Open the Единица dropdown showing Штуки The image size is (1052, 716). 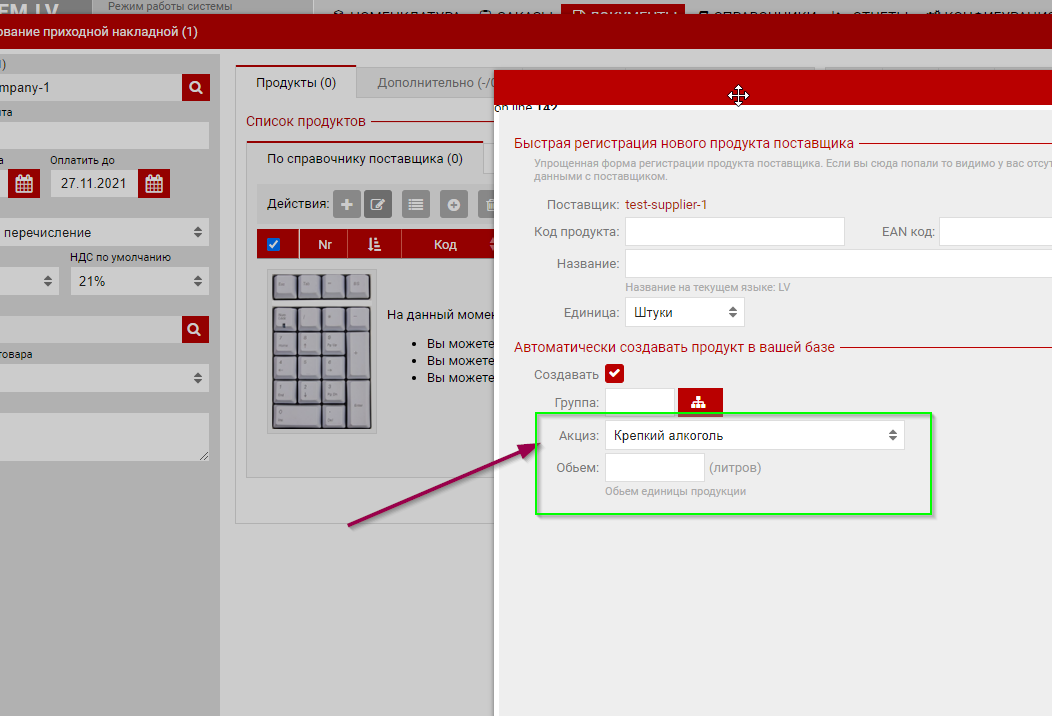[684, 312]
